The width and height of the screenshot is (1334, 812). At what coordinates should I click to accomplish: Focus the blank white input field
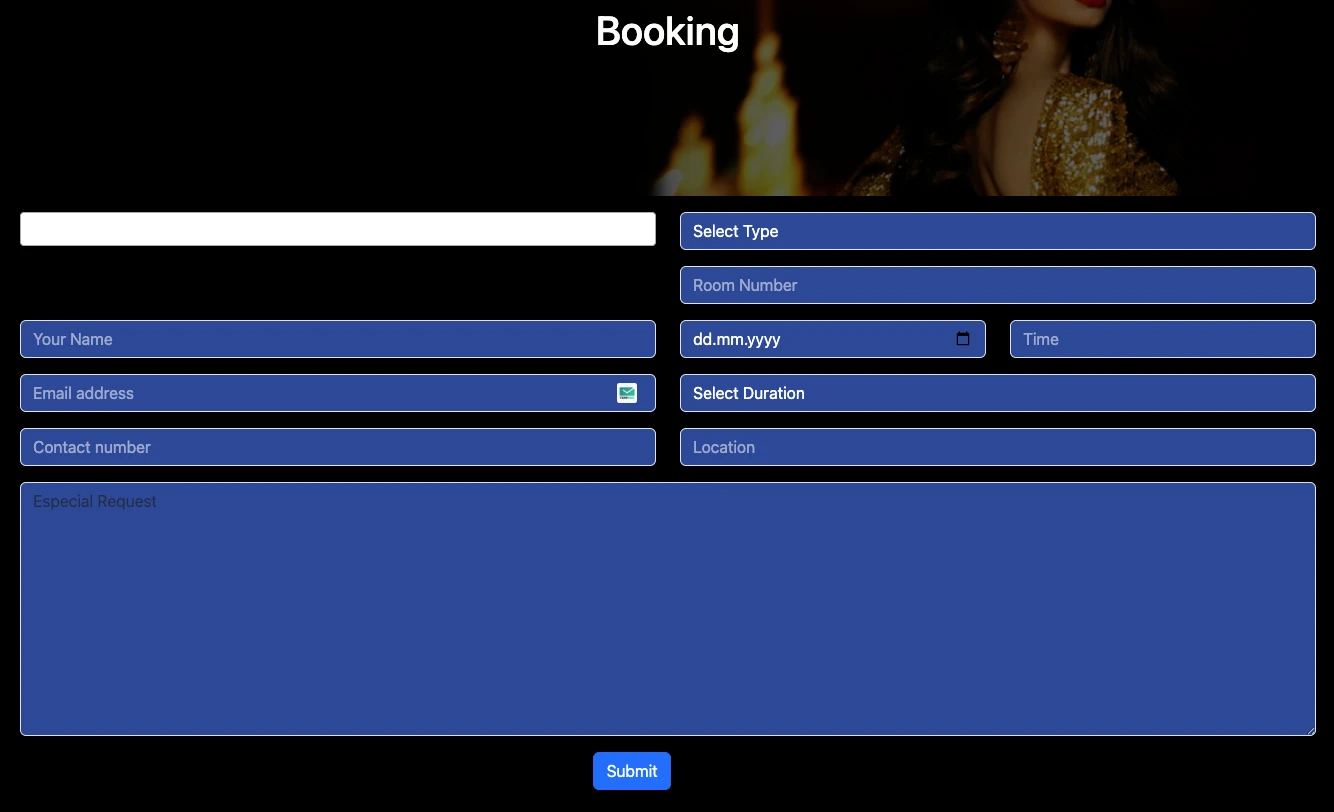[338, 229]
